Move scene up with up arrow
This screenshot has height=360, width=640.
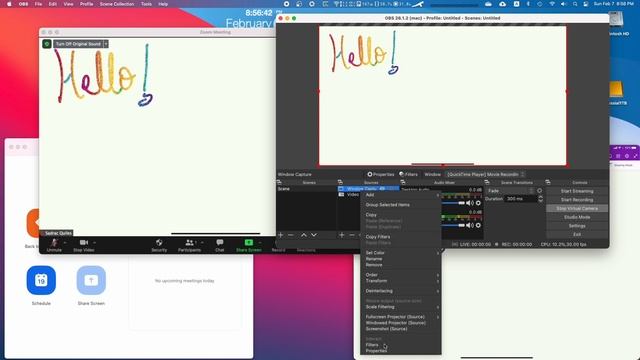tap(304, 235)
